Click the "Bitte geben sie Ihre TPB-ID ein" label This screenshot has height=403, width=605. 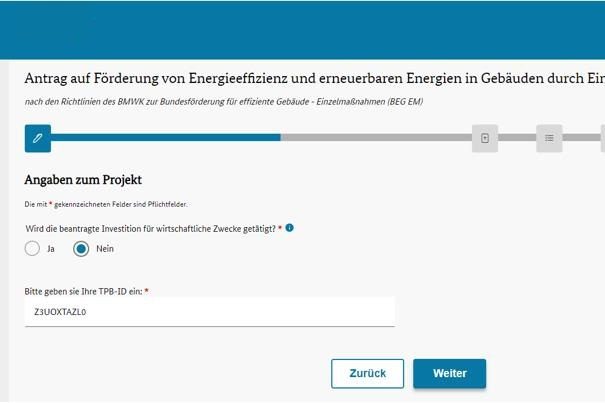tap(86, 291)
